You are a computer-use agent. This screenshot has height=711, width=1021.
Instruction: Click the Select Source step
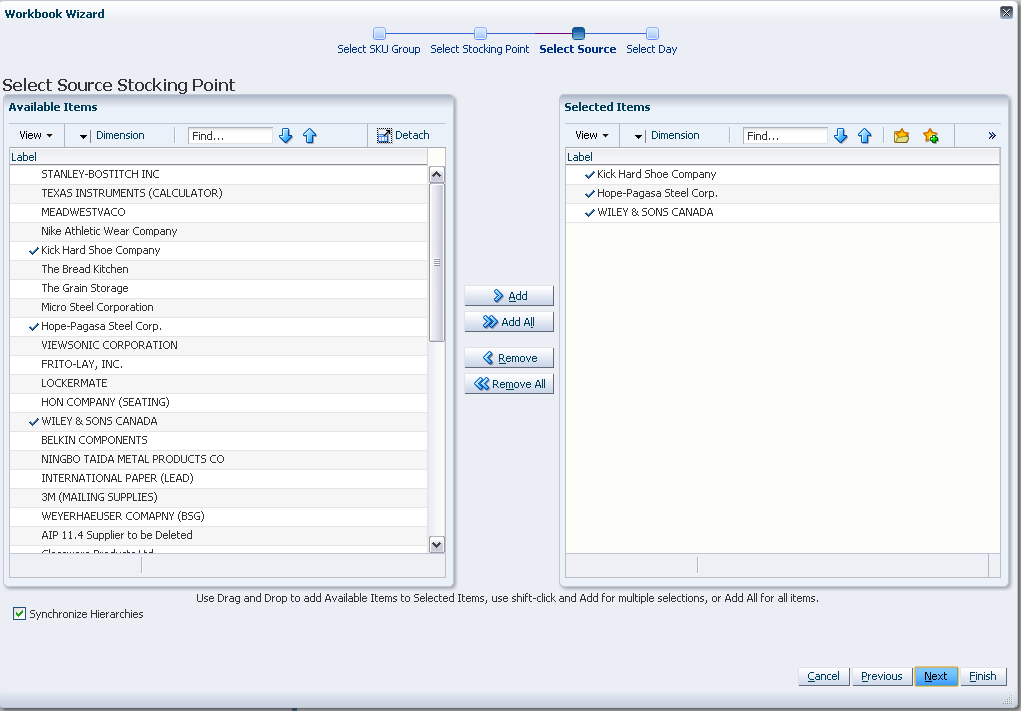[x=578, y=42]
